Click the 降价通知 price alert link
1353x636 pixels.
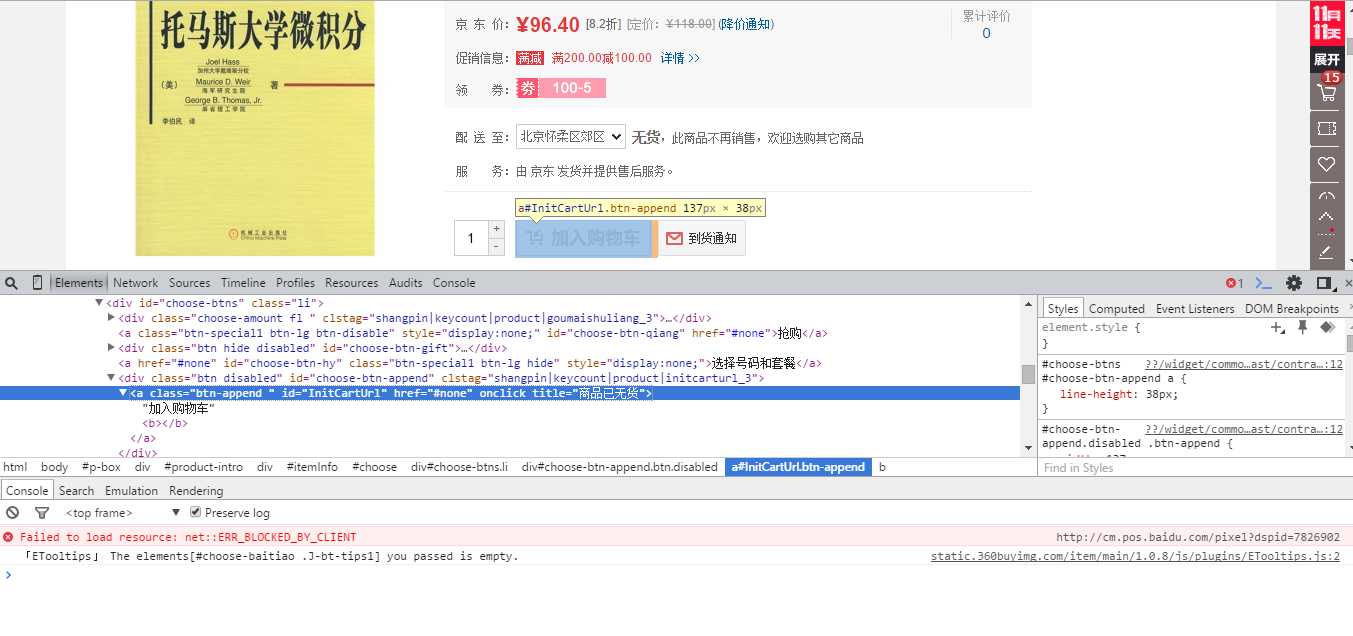[746, 24]
